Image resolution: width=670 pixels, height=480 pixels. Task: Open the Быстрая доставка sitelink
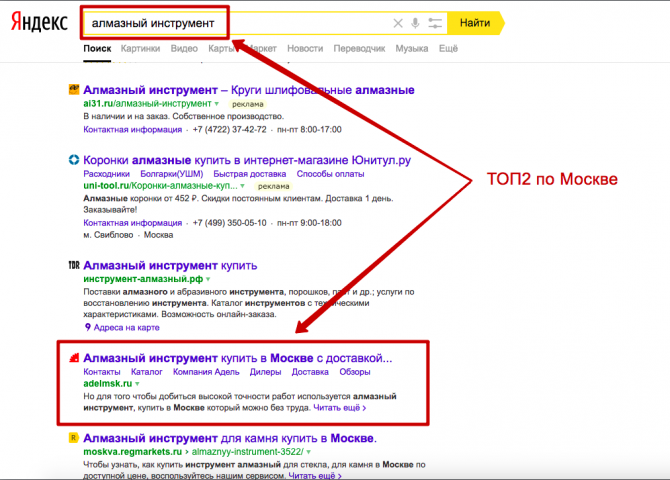point(250,174)
